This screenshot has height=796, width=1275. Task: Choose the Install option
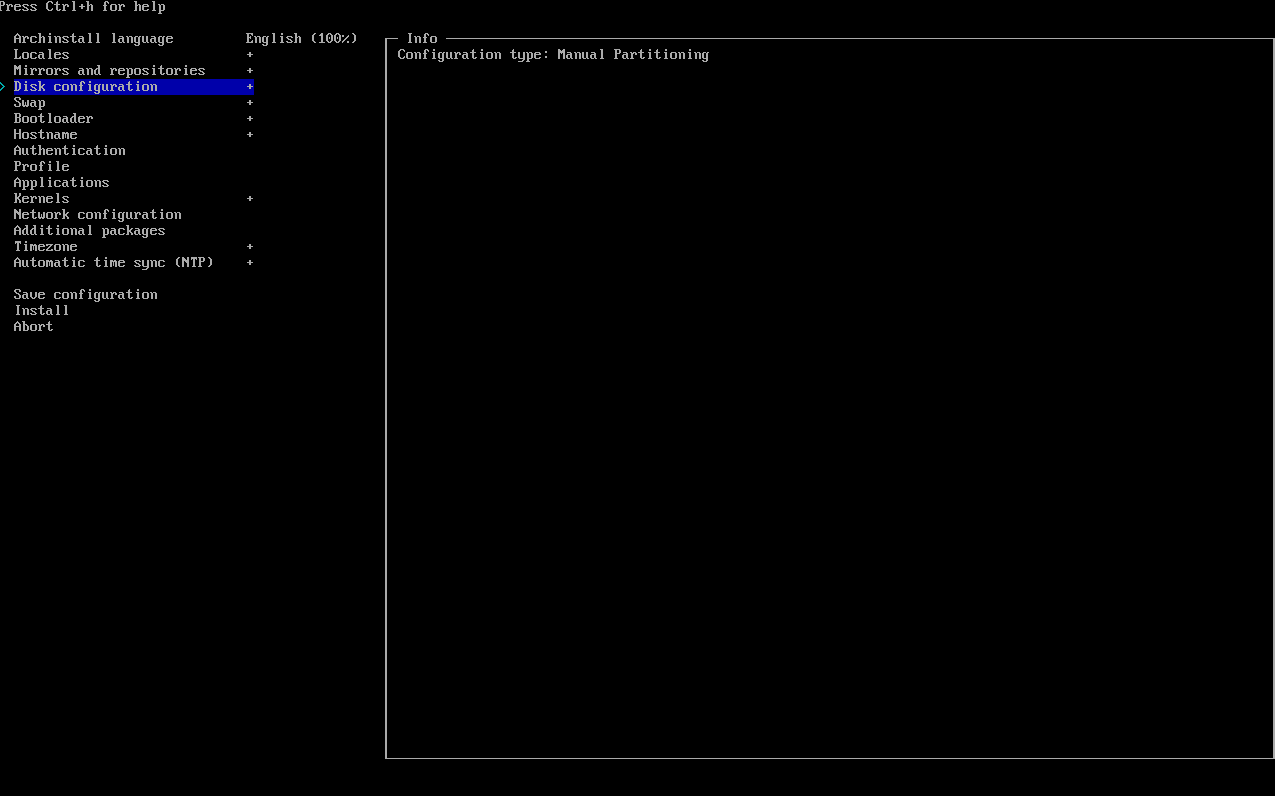[x=41, y=310]
